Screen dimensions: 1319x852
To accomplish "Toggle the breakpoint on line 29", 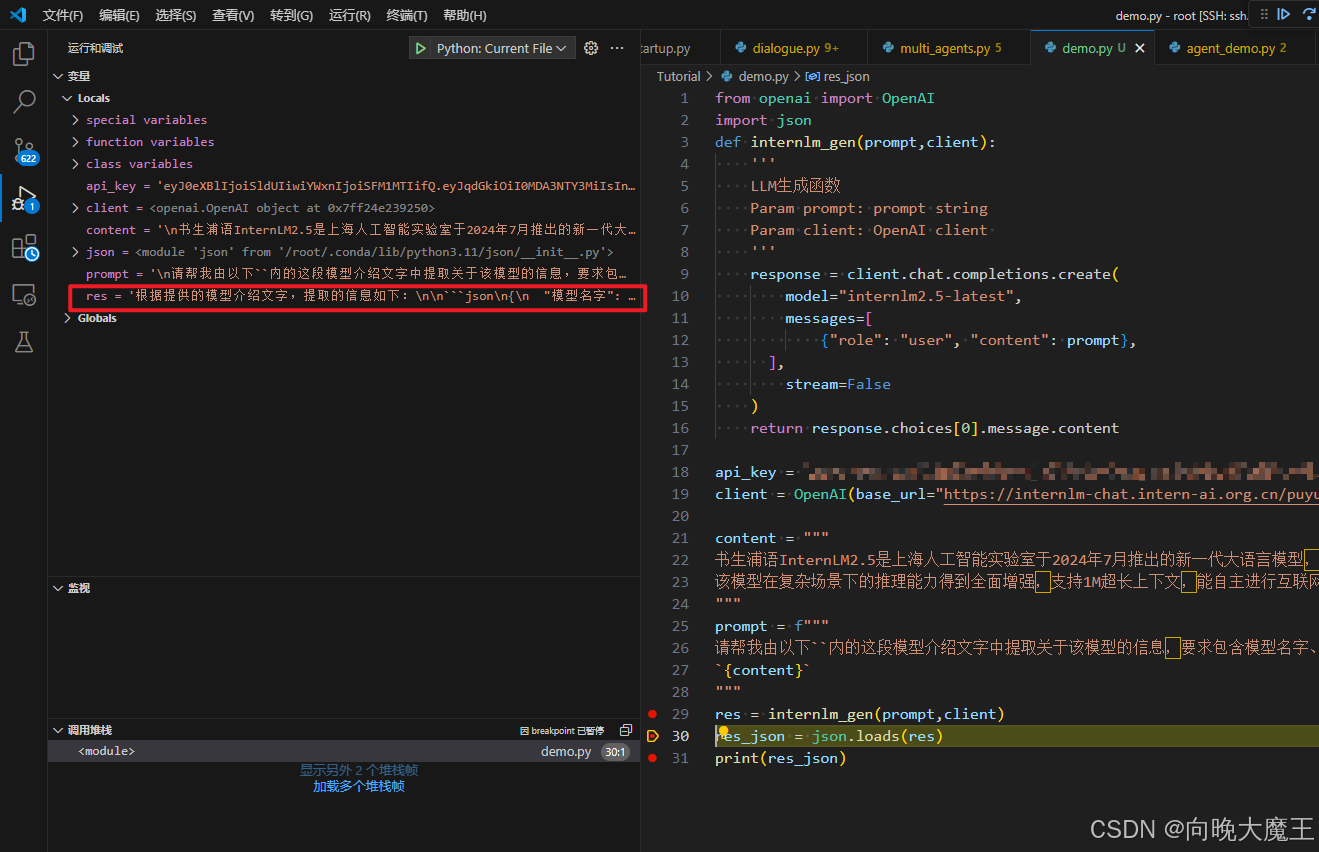I will click(653, 714).
